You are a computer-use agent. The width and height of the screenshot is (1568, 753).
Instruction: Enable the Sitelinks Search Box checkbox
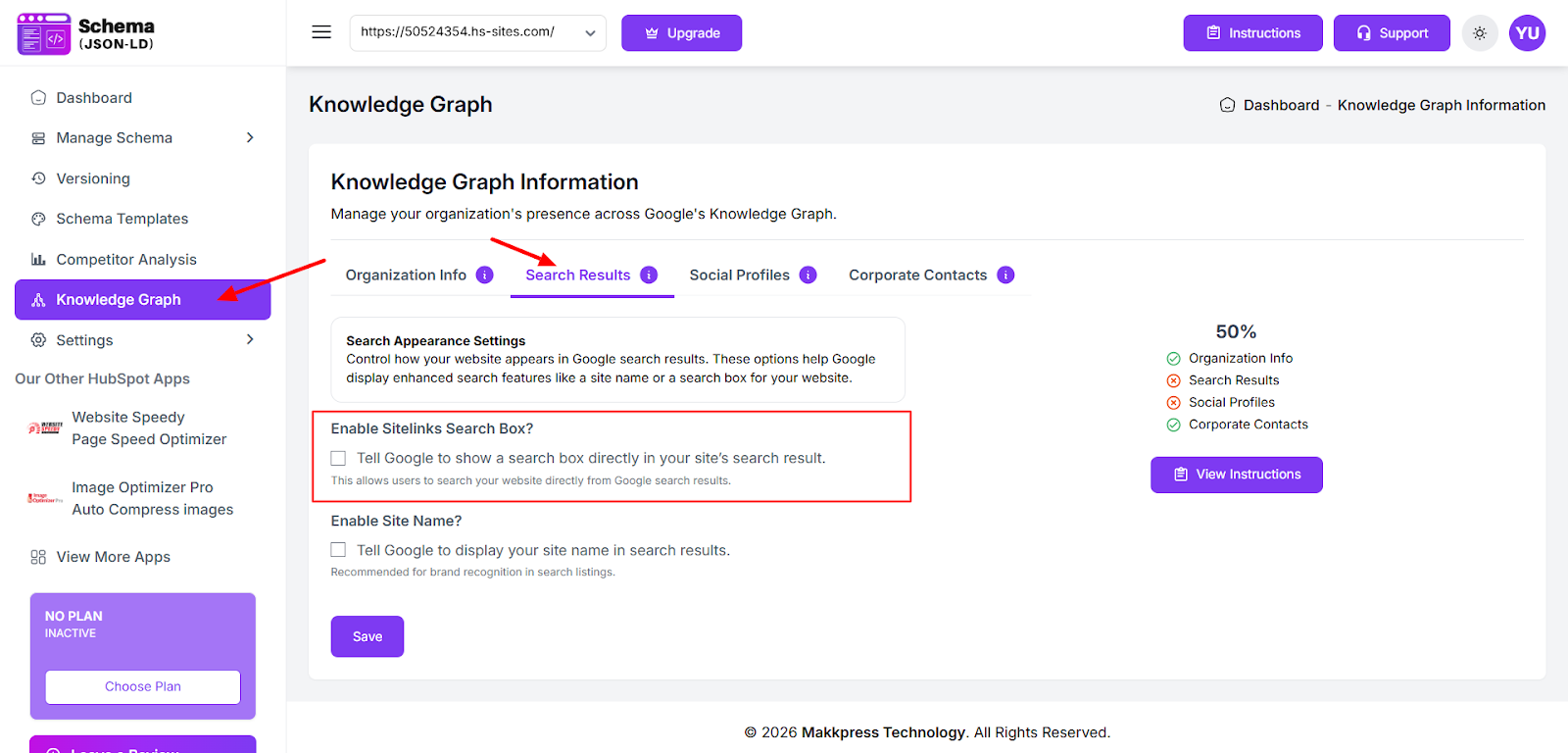pyautogui.click(x=338, y=458)
